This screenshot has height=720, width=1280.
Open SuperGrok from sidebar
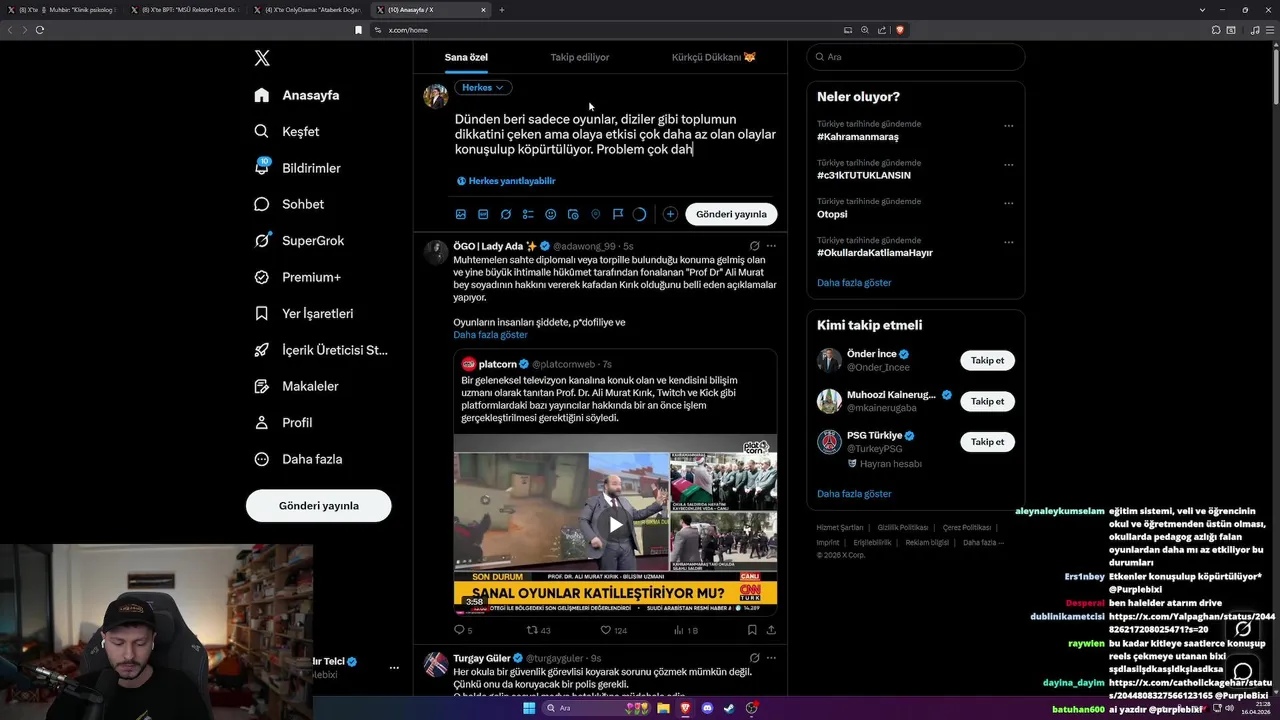click(299, 240)
